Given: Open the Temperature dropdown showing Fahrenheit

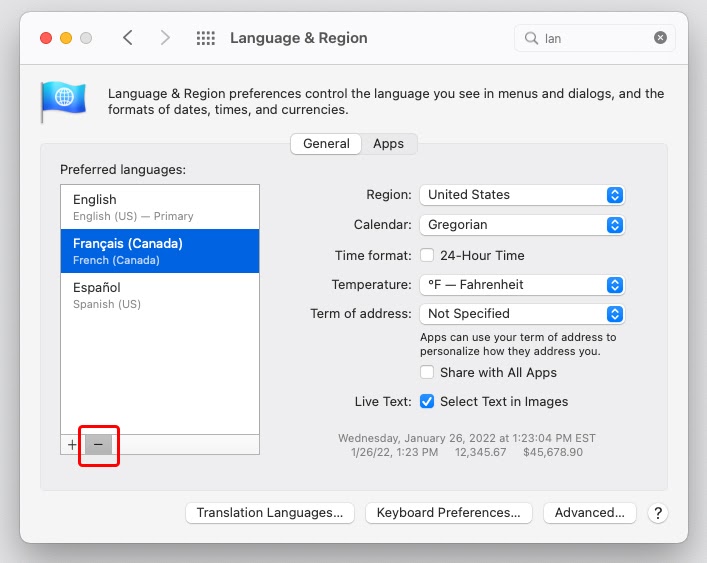Looking at the screenshot, I should tap(522, 285).
